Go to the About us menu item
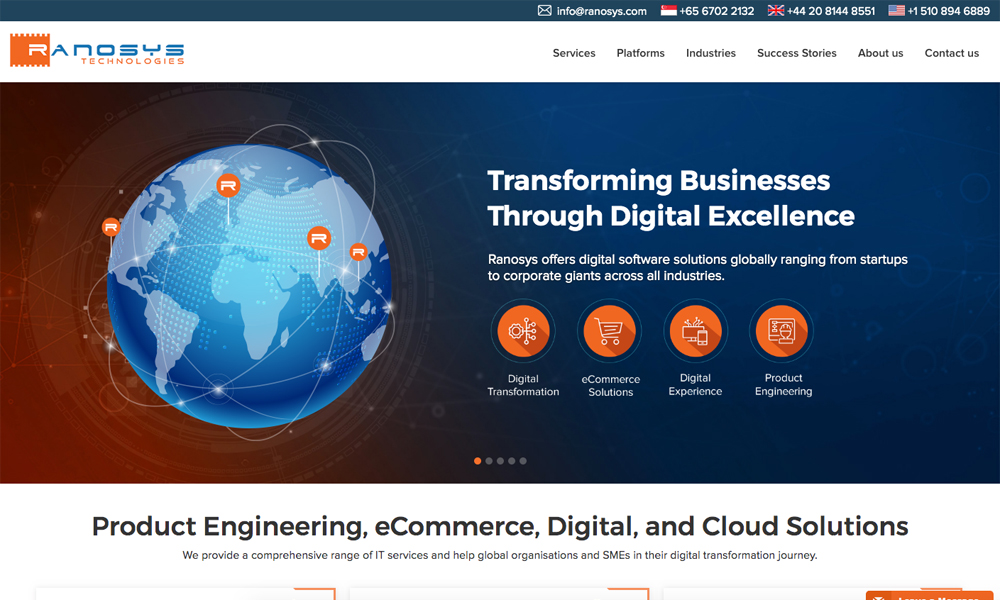This screenshot has width=1000, height=600. coord(880,53)
